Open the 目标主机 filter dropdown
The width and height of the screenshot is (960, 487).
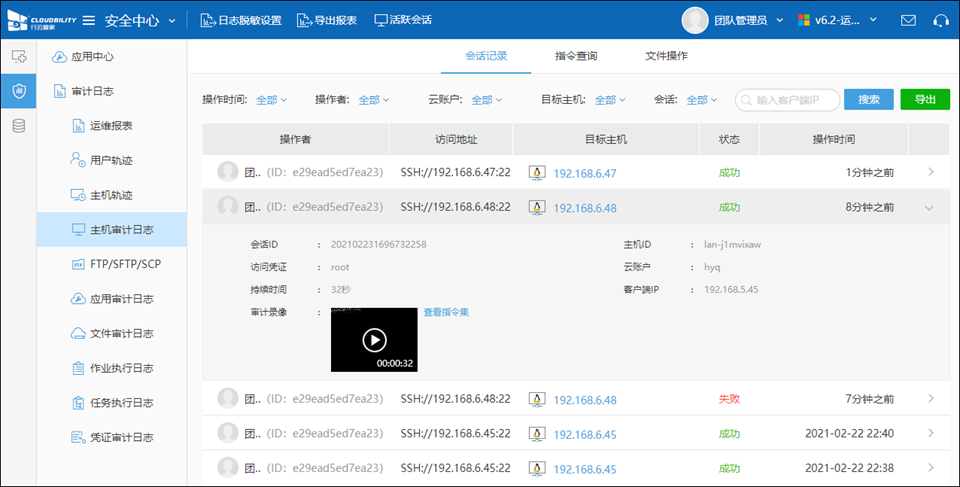click(x=609, y=100)
